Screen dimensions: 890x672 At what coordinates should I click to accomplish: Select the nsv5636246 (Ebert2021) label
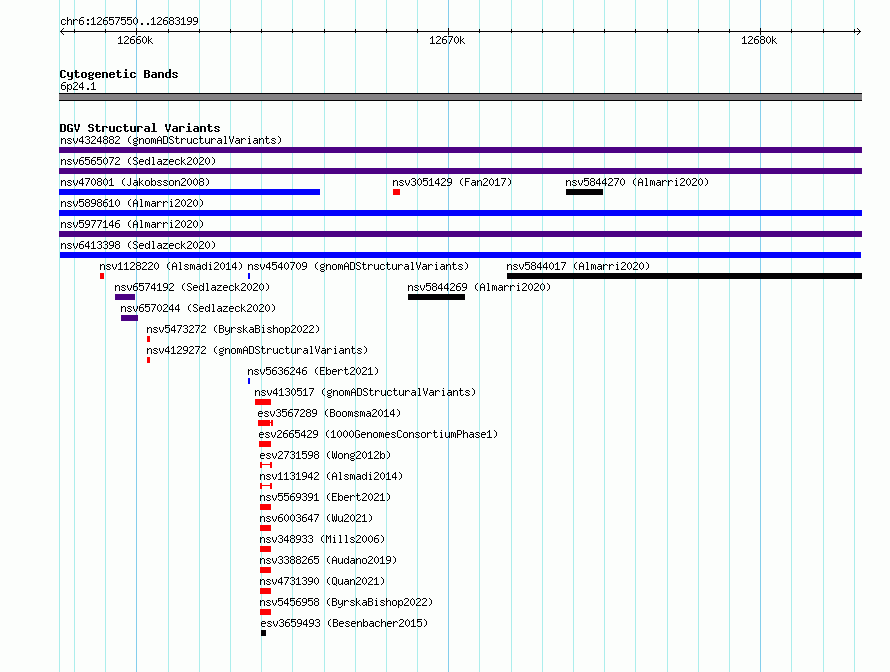click(313, 371)
